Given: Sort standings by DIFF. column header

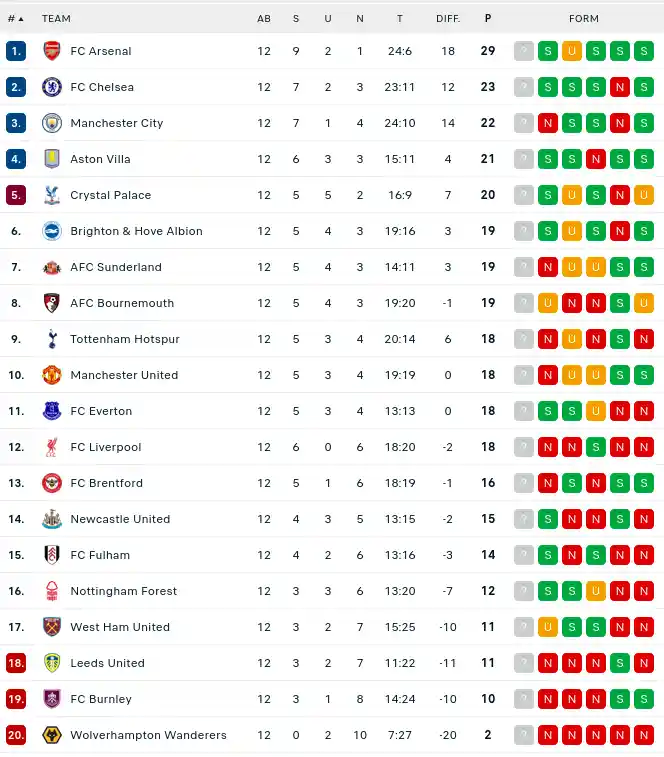Looking at the screenshot, I should [x=448, y=18].
